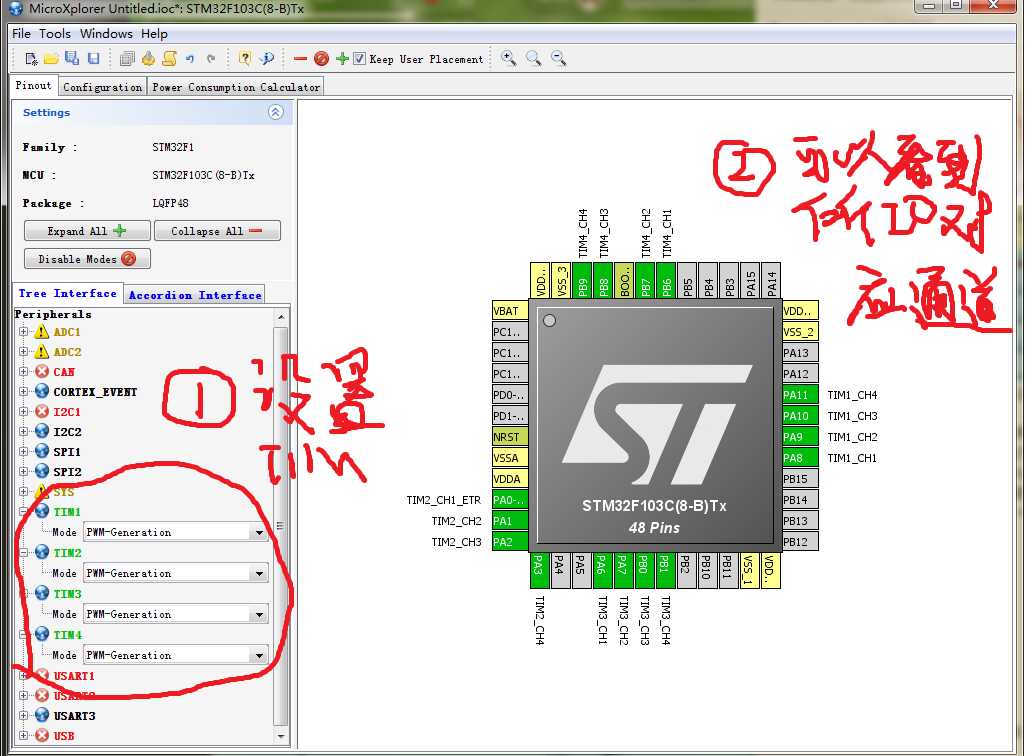Click the Redo arrow icon
The width and height of the screenshot is (1030, 756).
pyautogui.click(x=211, y=58)
